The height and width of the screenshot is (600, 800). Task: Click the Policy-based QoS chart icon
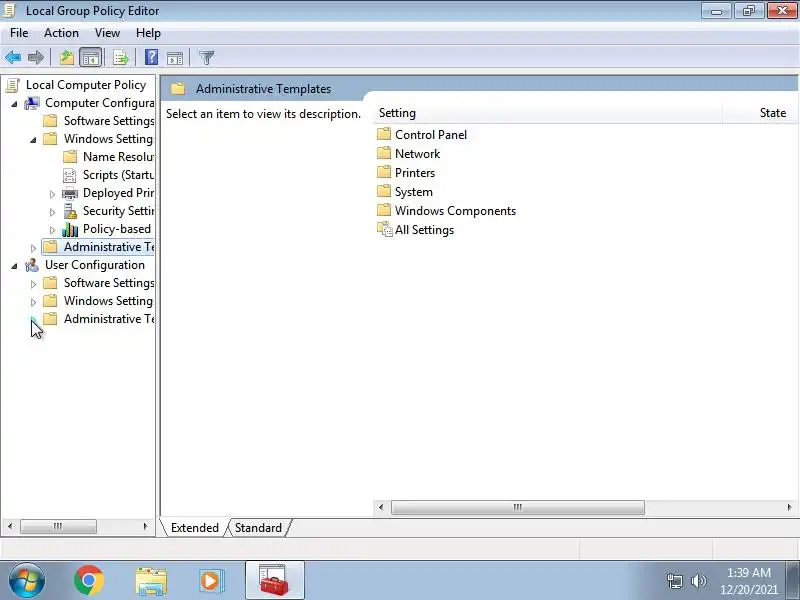tap(70, 230)
